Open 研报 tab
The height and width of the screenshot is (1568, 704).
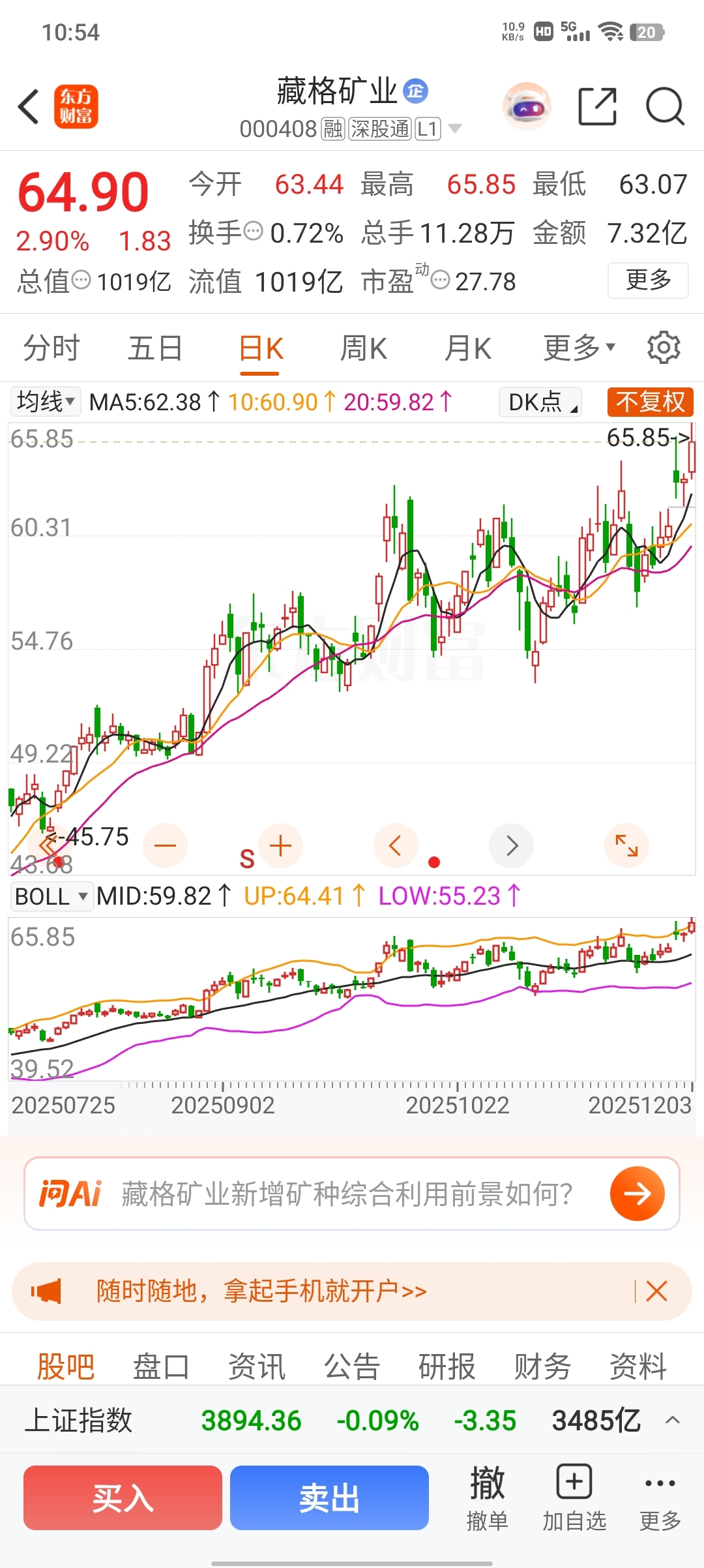[x=447, y=1366]
